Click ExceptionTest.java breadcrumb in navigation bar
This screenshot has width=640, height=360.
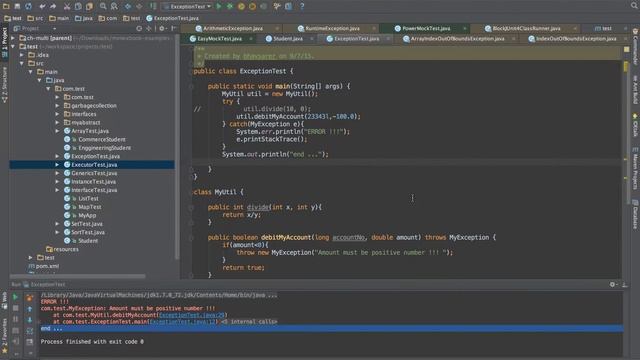pyautogui.click(x=172, y=18)
